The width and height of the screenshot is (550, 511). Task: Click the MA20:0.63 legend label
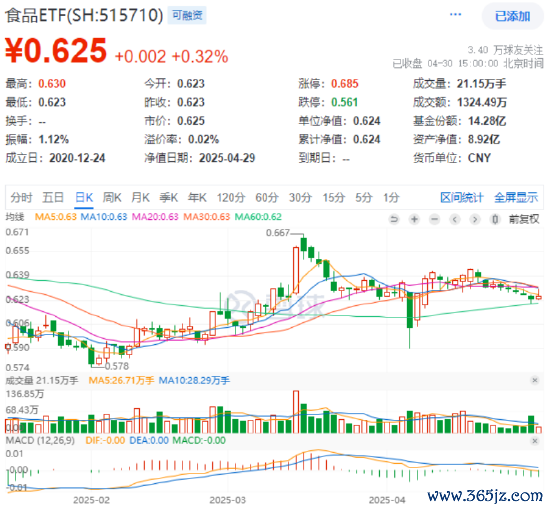155,217
